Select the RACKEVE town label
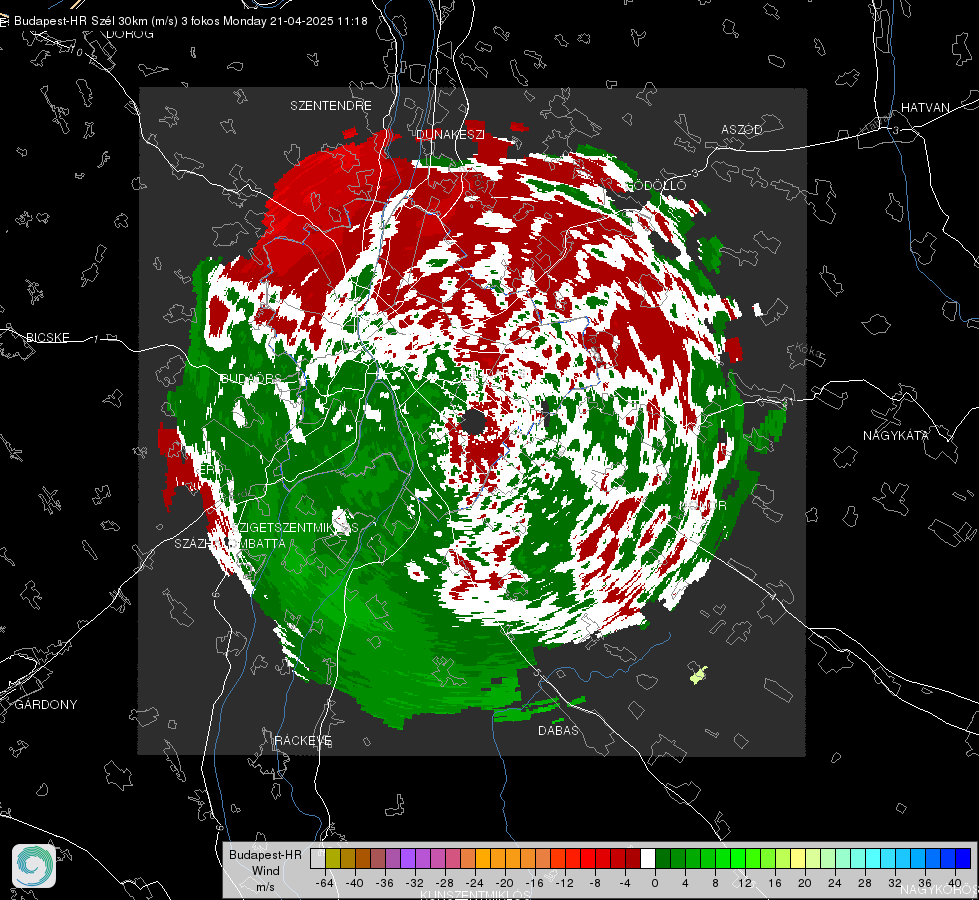979x900 pixels. tap(303, 741)
